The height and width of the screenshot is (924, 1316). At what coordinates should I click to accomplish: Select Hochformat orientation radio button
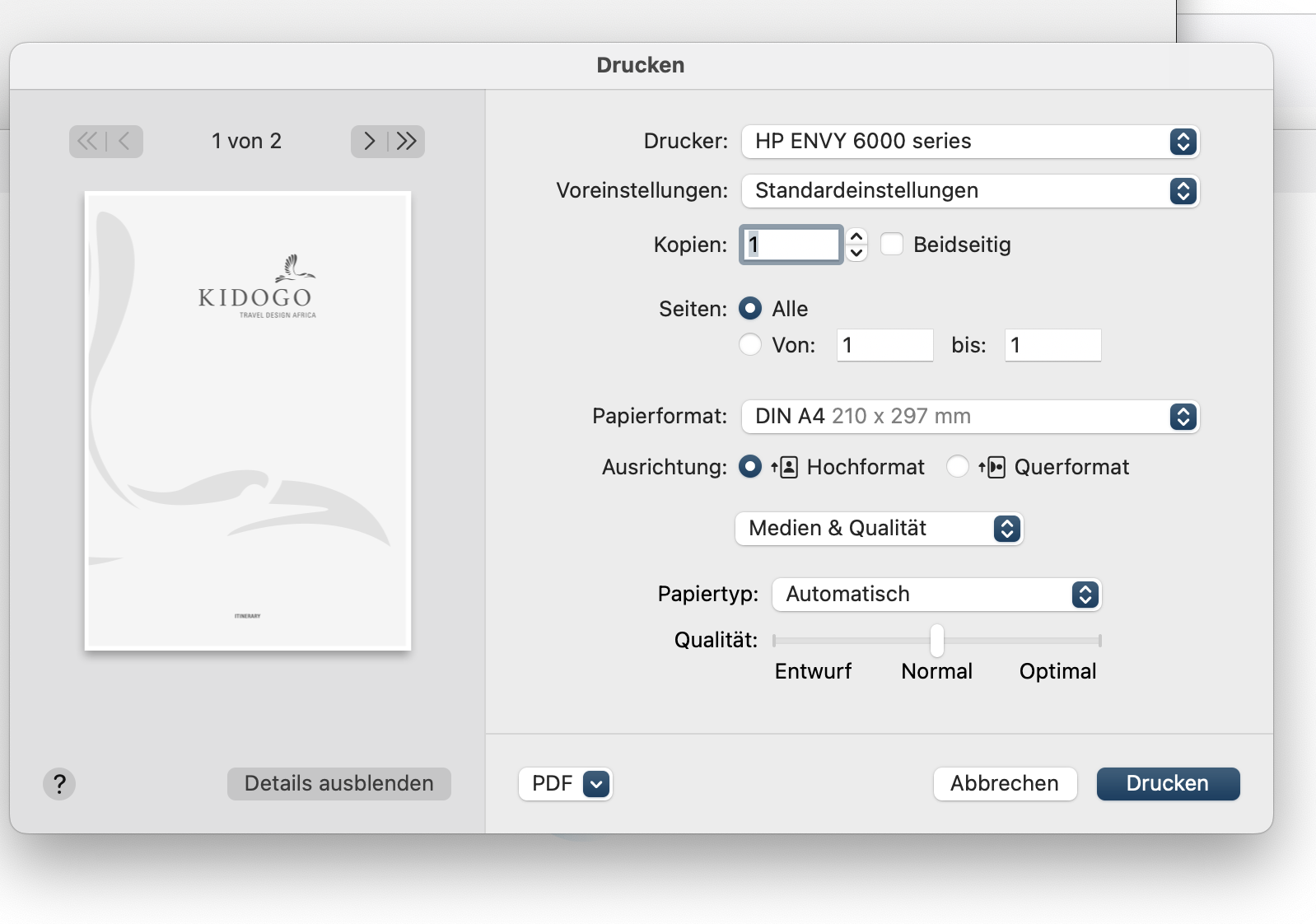click(x=750, y=467)
